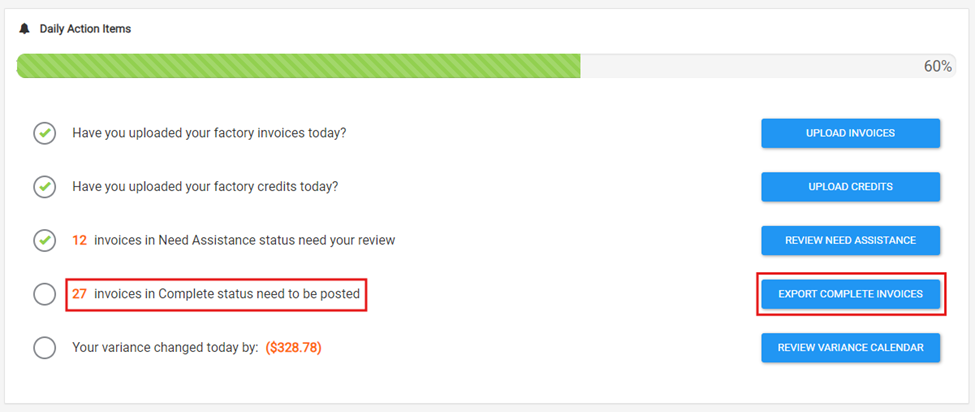Click 'Have you uploaded your factory invoices today?'
Viewport: 975px width, 412px height.
[x=209, y=133]
